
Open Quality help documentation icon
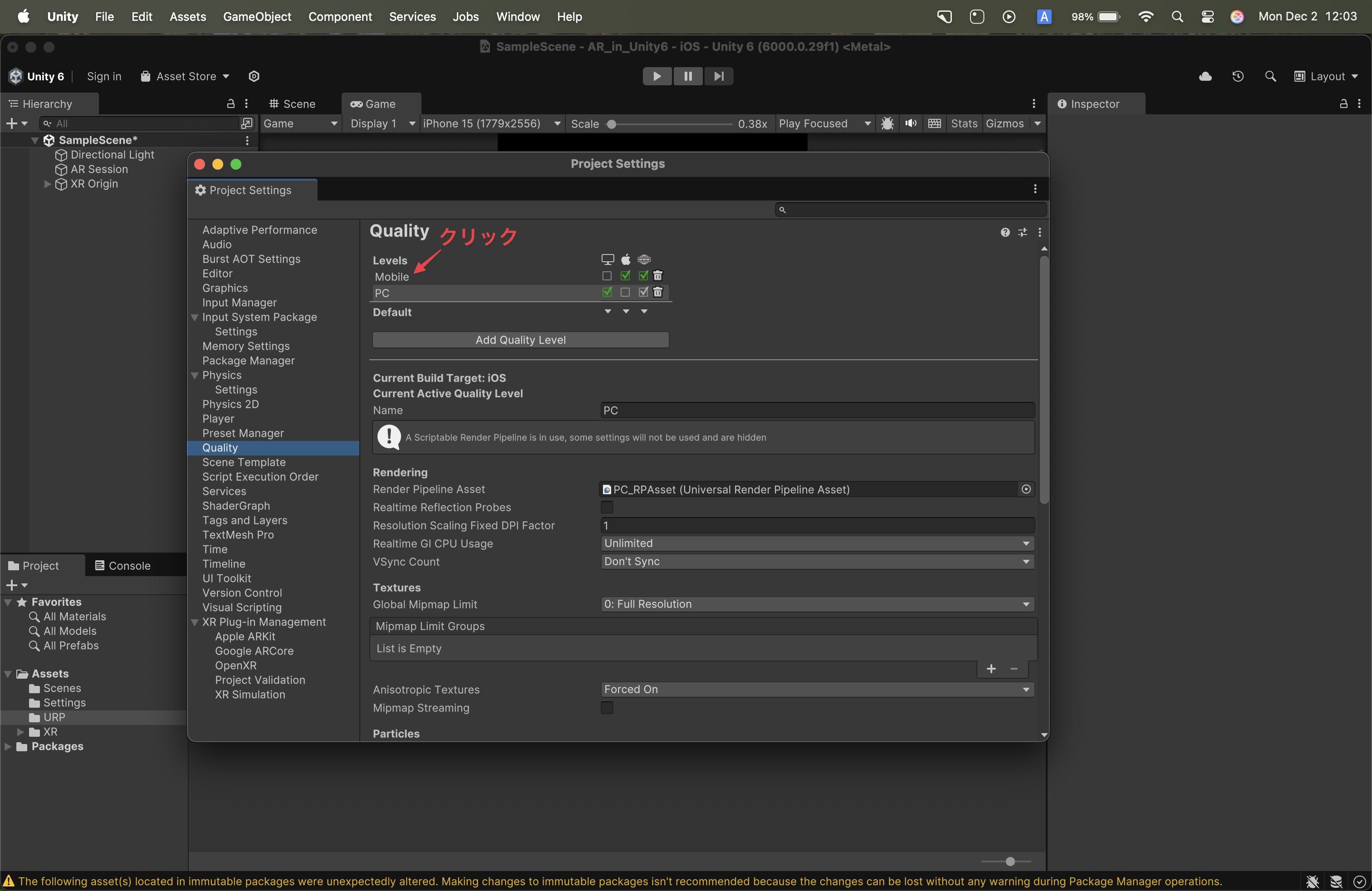1005,232
